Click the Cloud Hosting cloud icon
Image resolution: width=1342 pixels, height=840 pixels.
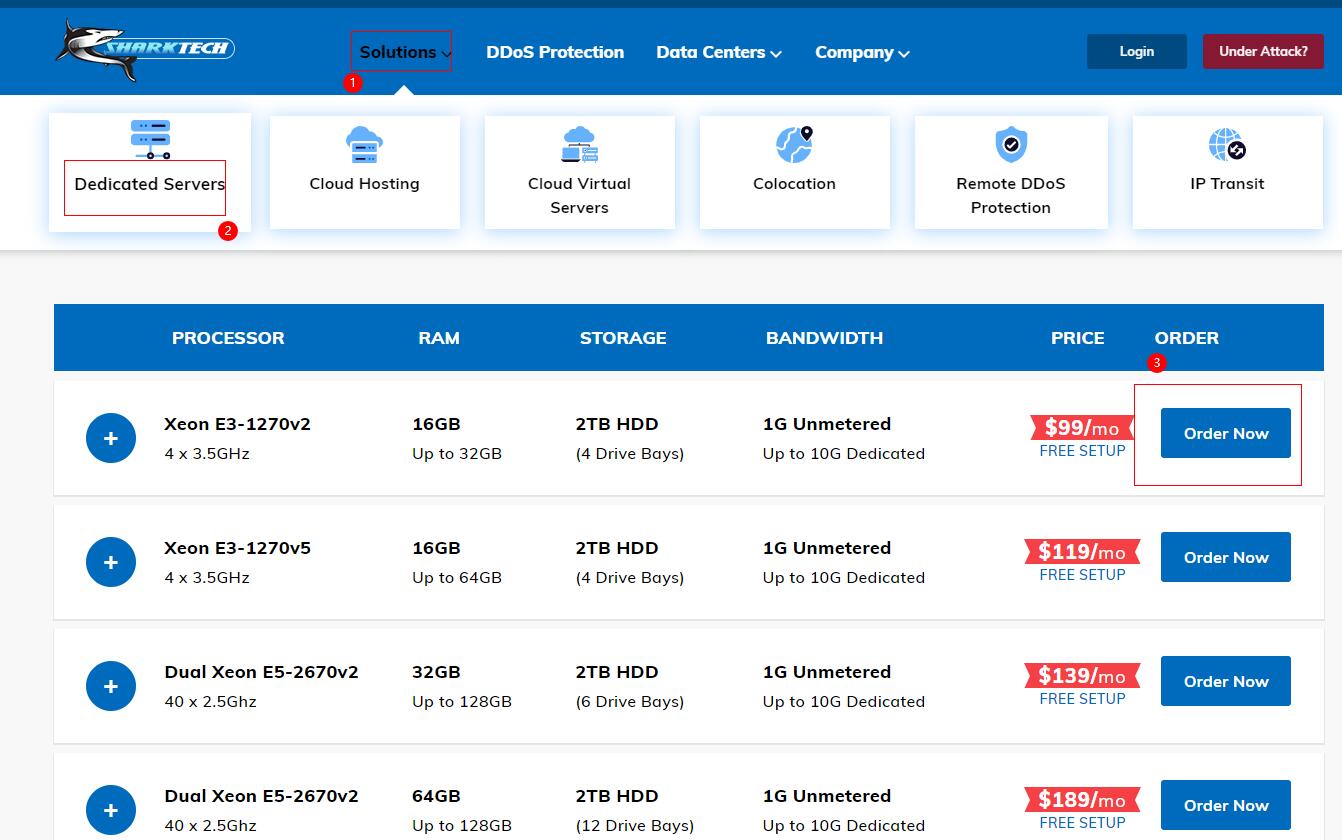click(x=364, y=145)
